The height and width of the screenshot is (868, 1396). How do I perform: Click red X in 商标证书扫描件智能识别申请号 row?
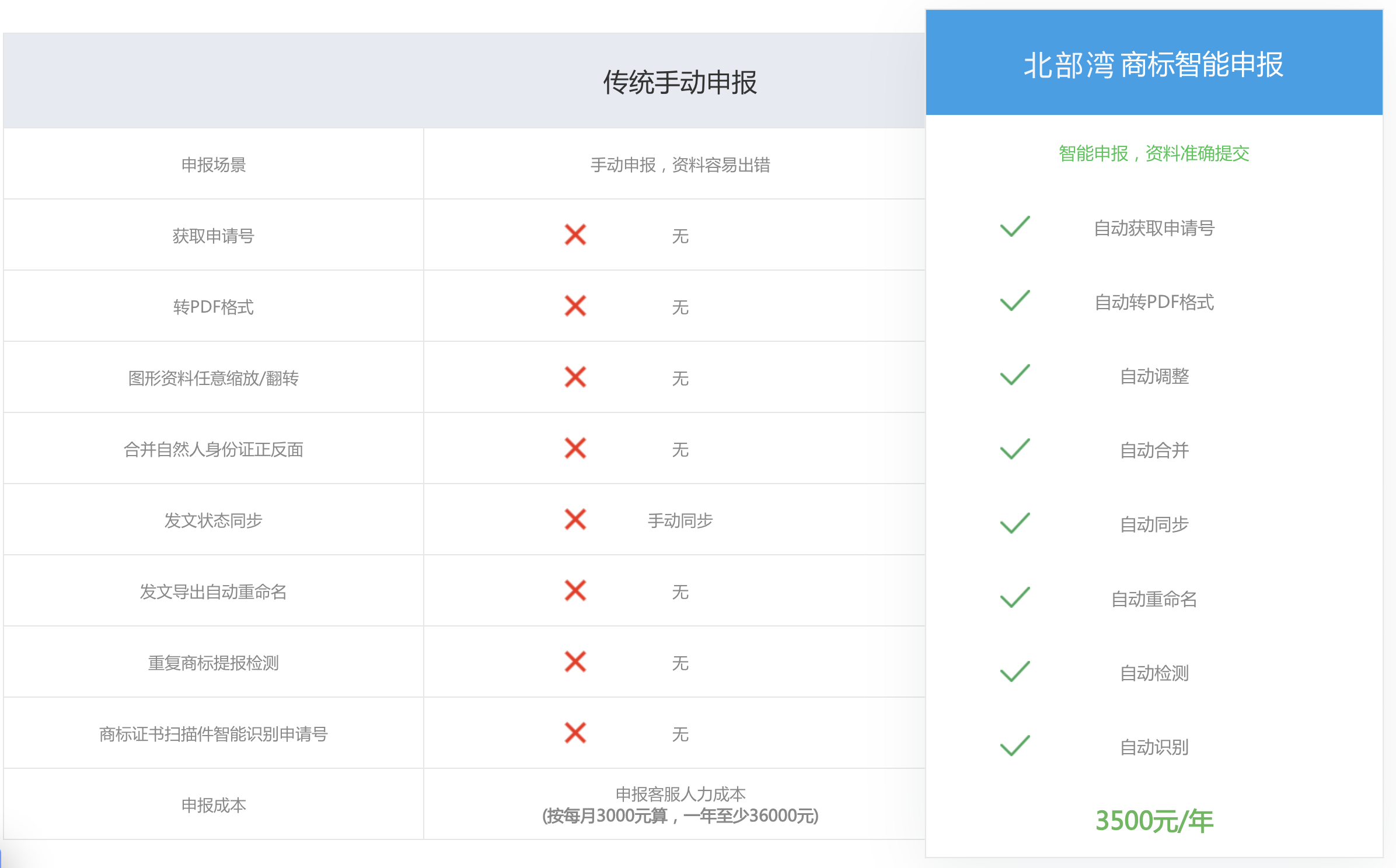575,733
